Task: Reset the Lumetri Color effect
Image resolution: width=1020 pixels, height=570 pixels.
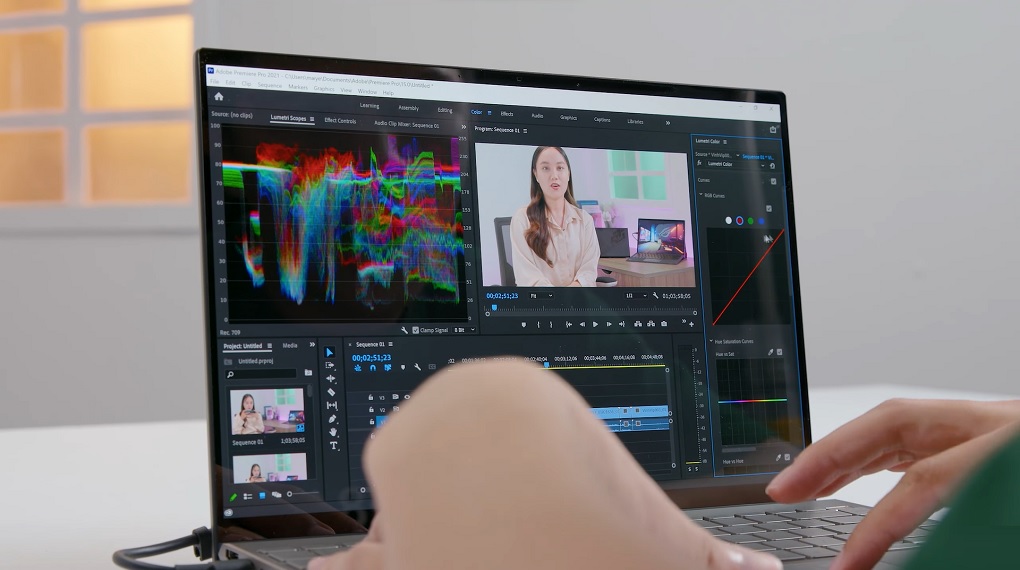Action: (773, 166)
